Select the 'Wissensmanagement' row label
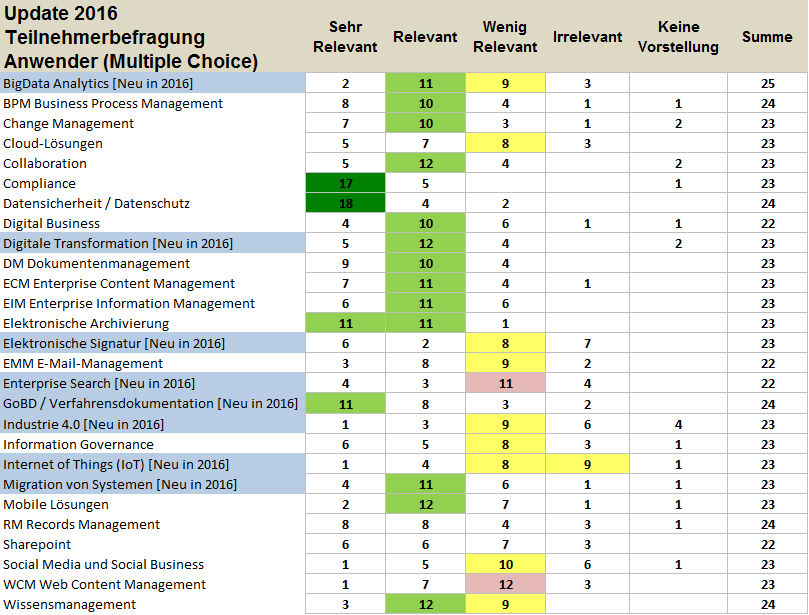Screen dimensions: 809x615 point(69,605)
